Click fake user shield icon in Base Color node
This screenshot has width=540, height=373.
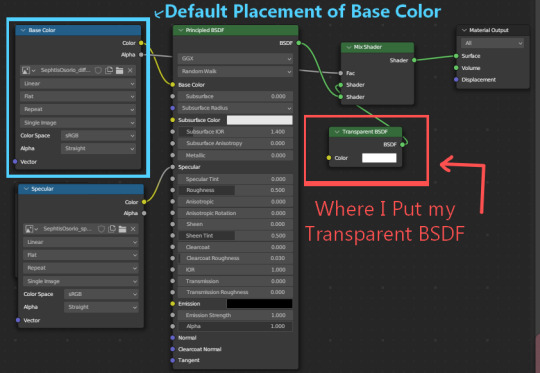pos(98,70)
